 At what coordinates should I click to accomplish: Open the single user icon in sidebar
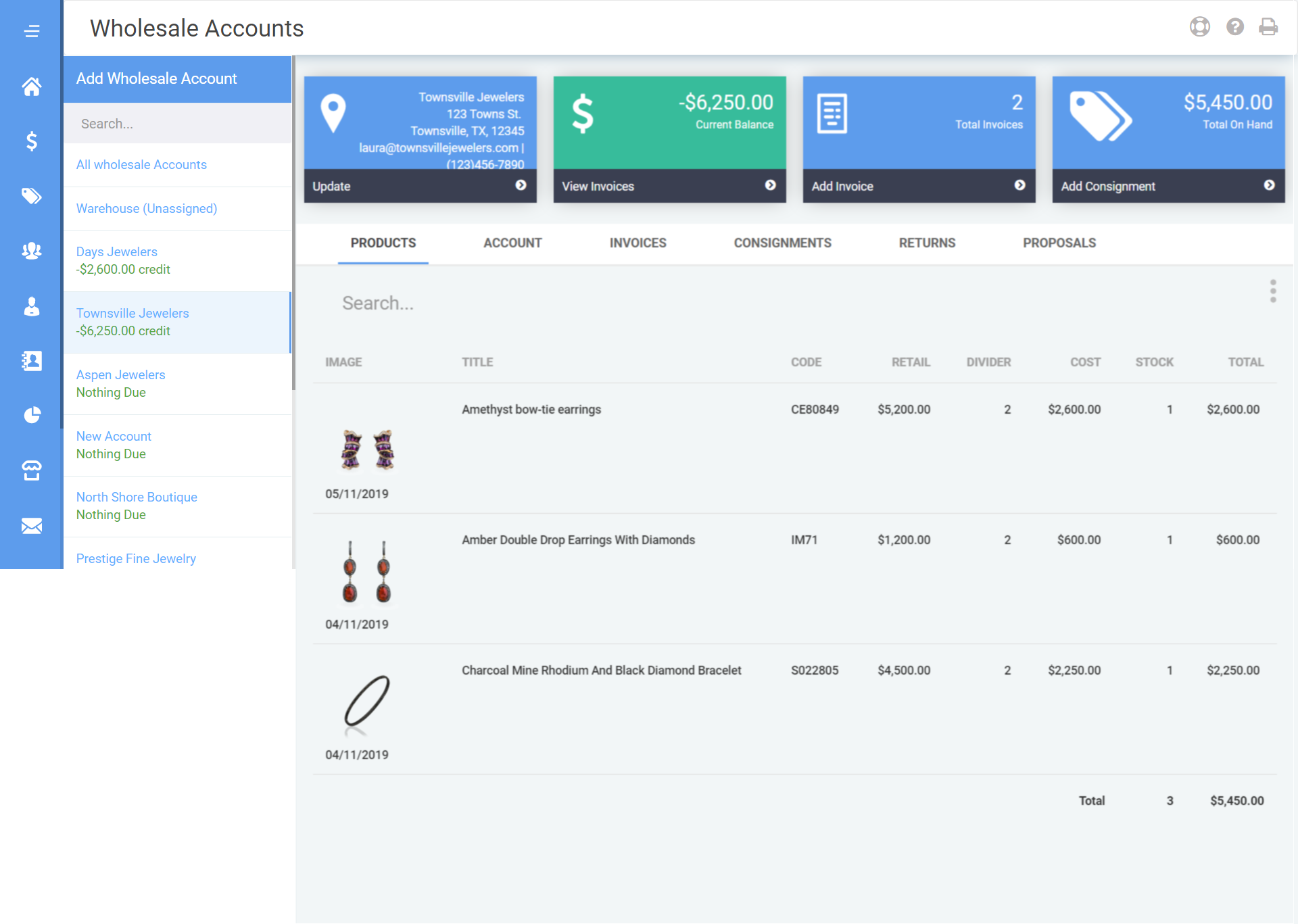click(x=31, y=306)
